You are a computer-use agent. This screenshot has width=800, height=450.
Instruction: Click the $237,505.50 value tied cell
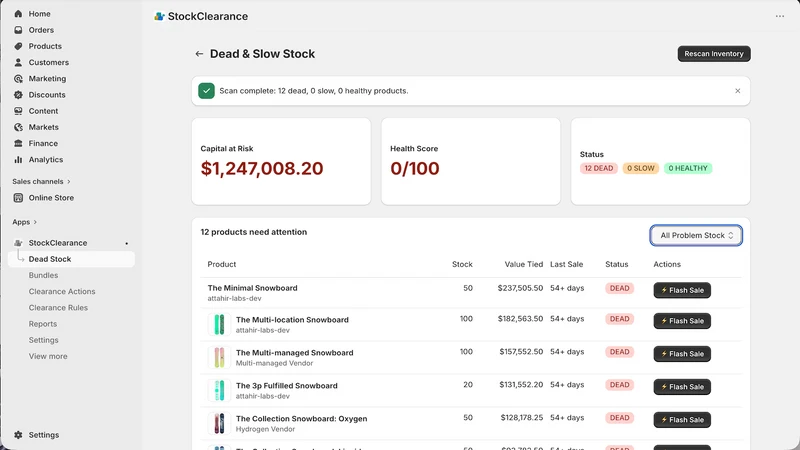tap(520, 288)
